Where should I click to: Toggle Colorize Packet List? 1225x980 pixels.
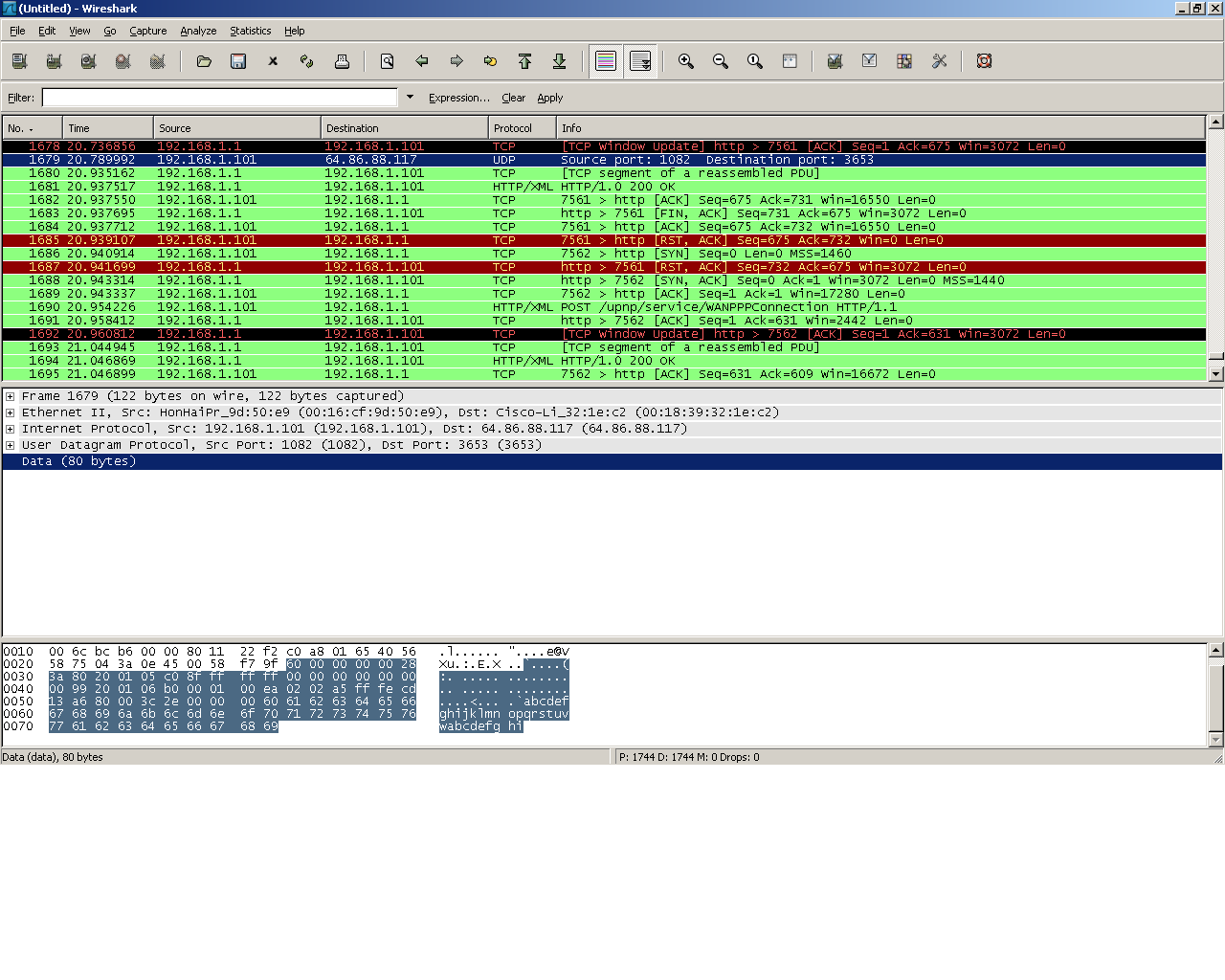(x=606, y=60)
